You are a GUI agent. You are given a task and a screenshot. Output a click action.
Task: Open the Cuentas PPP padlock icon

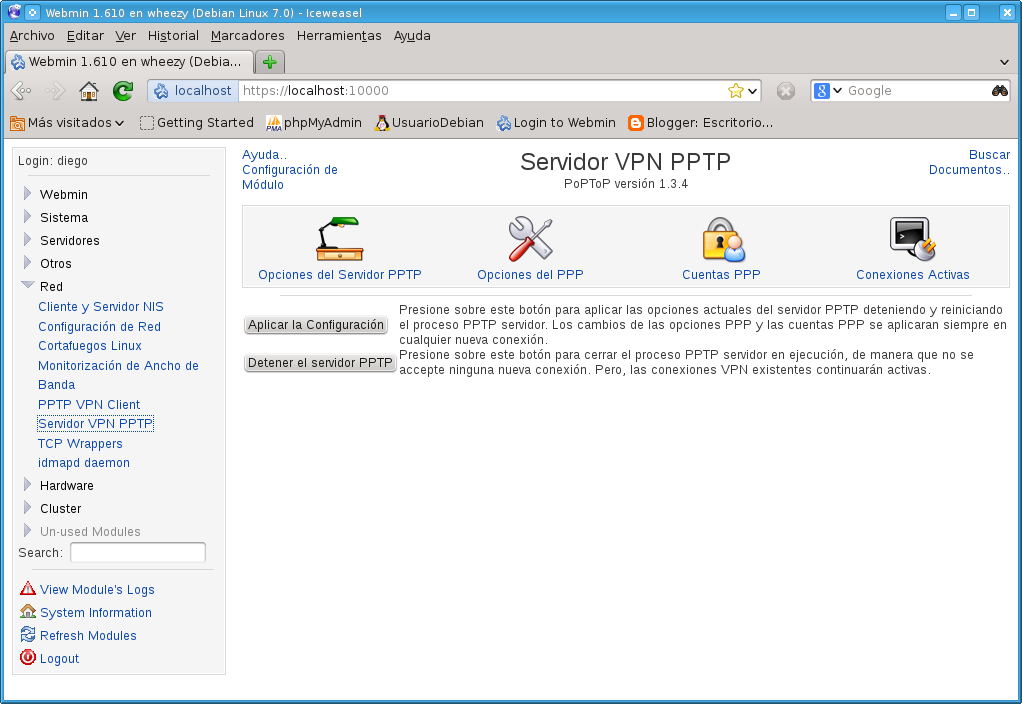click(723, 239)
